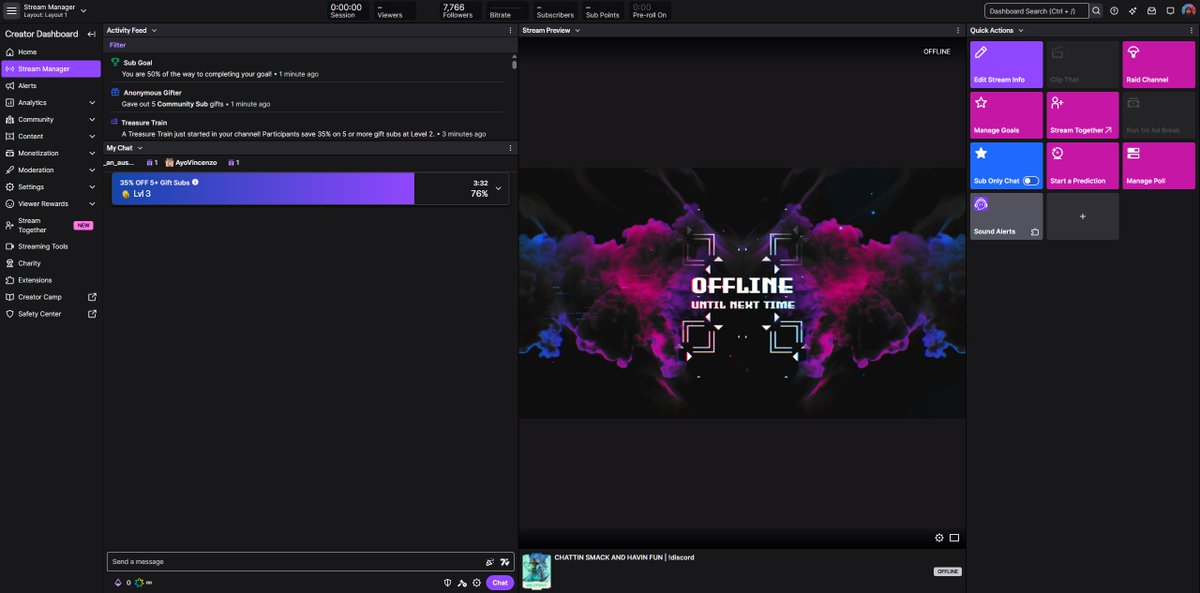Click Manage Goals quick action tile
The height and width of the screenshot is (593, 1200).
[1006, 115]
